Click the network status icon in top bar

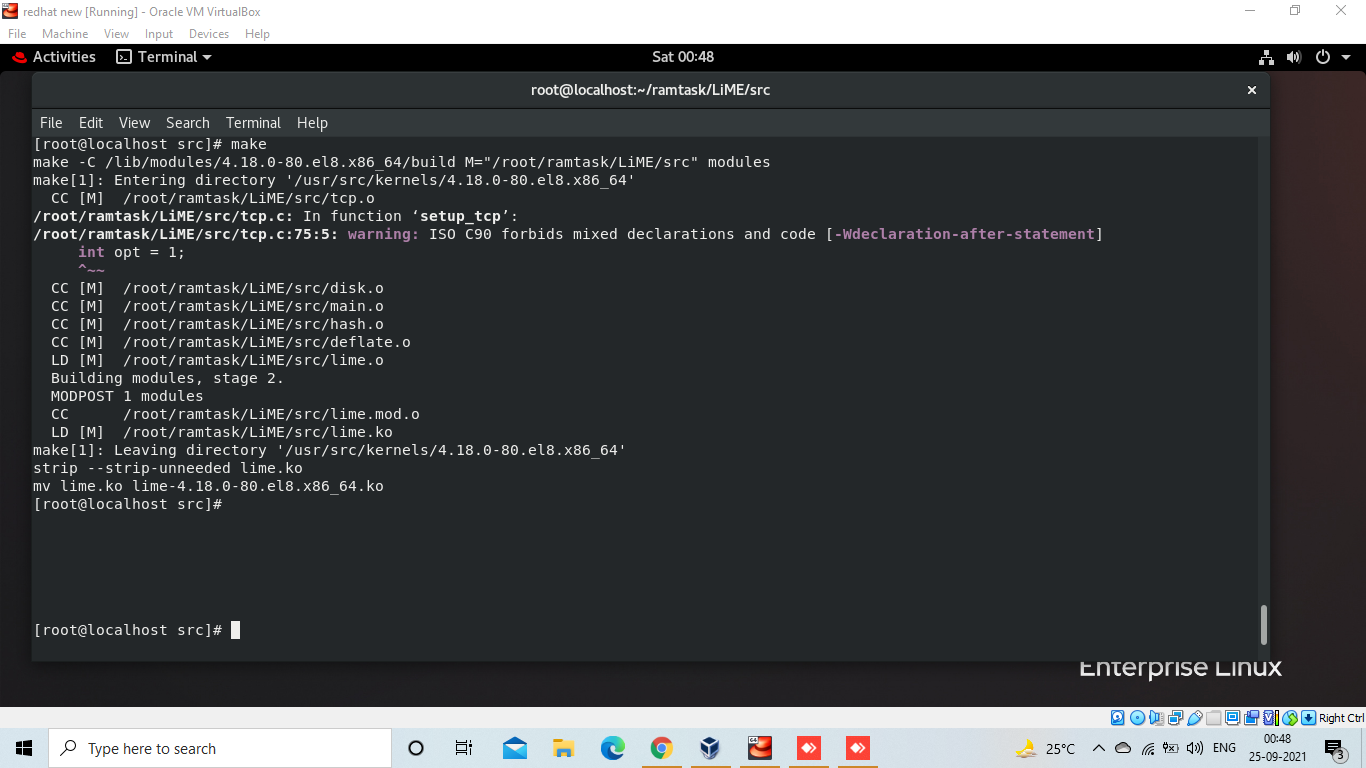coord(1266,57)
